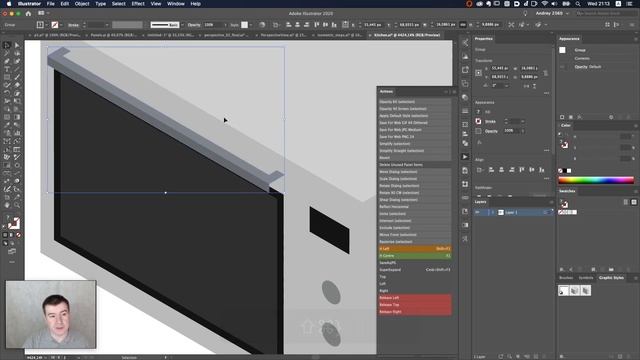This screenshot has width=640, height=360.
Task: Click the Stroke color box in control bar
Action: 54,25
